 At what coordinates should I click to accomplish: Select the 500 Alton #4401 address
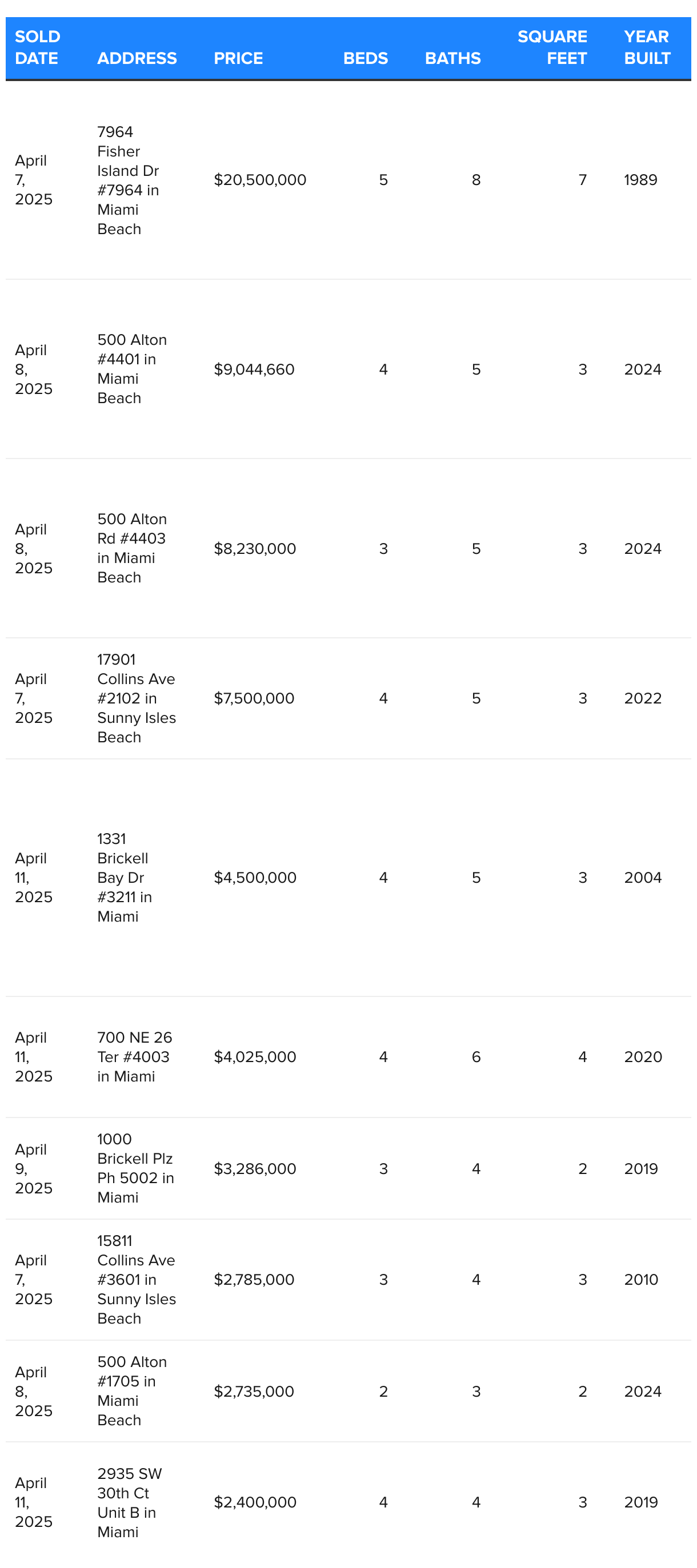(131, 369)
